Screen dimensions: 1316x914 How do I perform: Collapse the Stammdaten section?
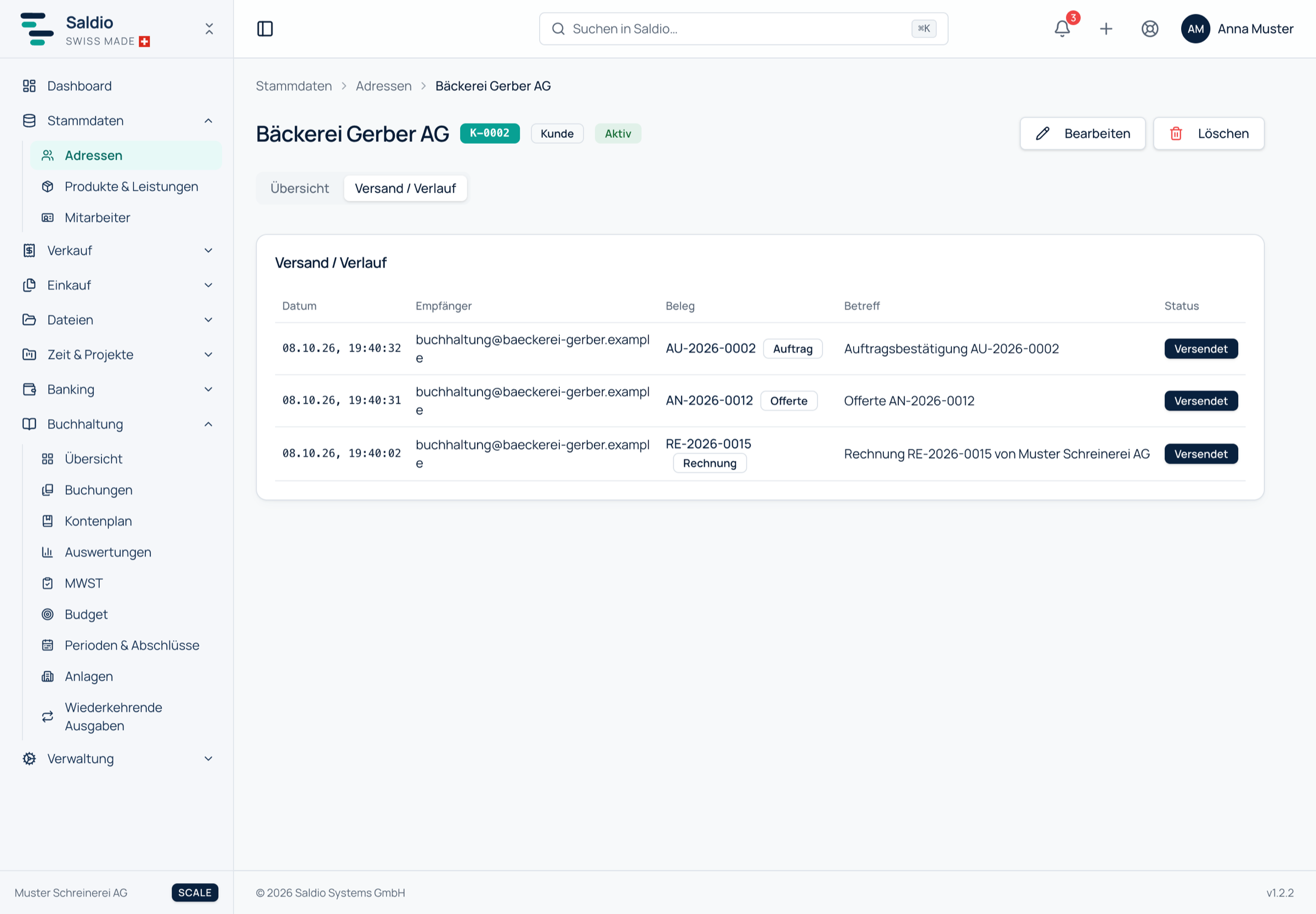pyautogui.click(x=117, y=121)
